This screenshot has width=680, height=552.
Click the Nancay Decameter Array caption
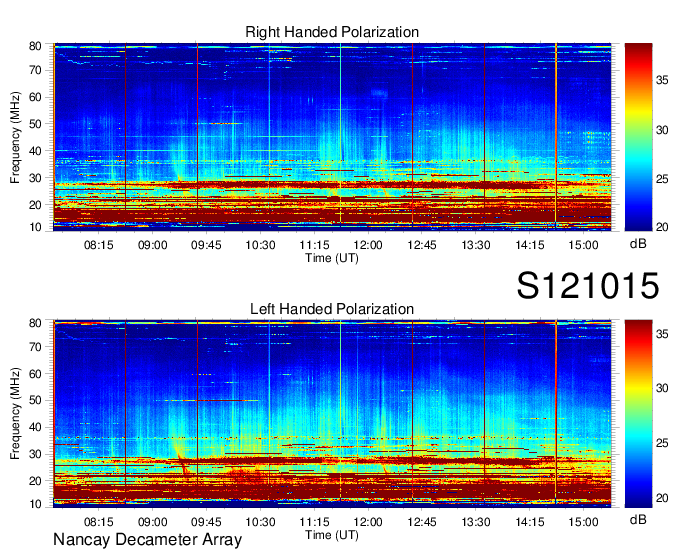[147, 540]
